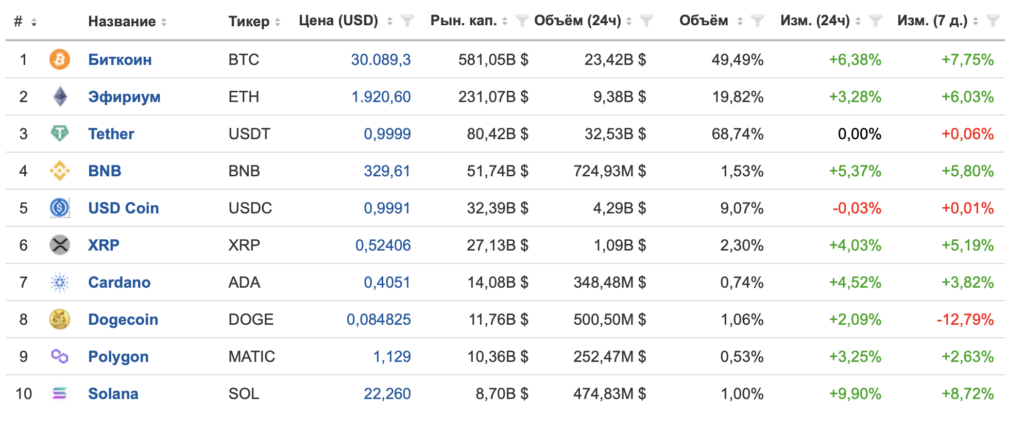
Task: Click the Solana logo icon
Action: (x=59, y=394)
